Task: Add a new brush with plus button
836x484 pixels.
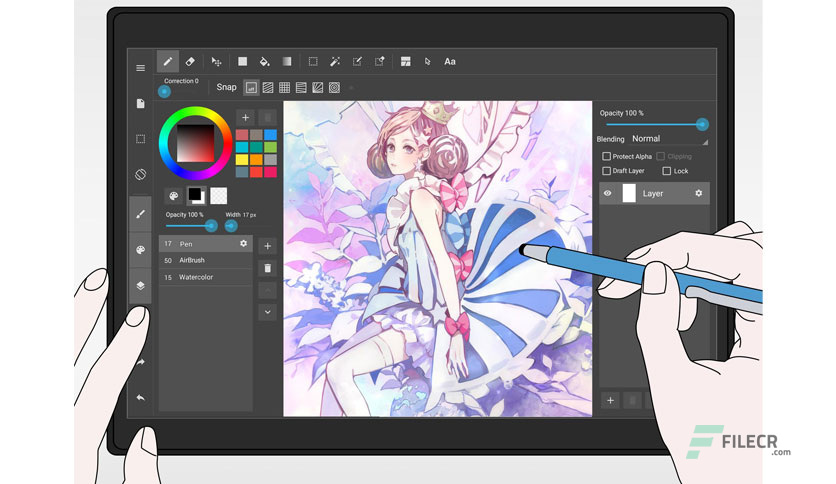Action: pos(268,246)
